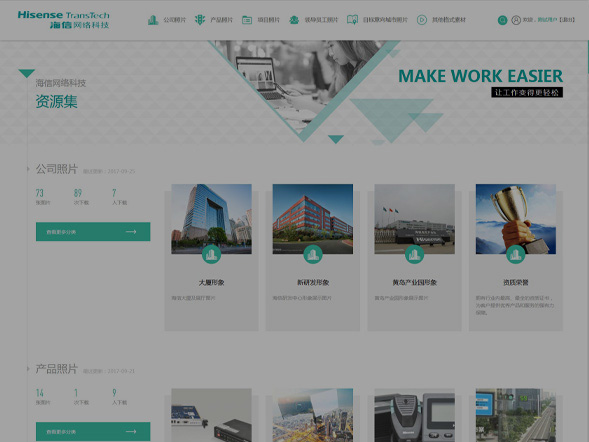Expand the 公司照片 section arrow
The image size is (589, 442).
[x=28, y=169]
